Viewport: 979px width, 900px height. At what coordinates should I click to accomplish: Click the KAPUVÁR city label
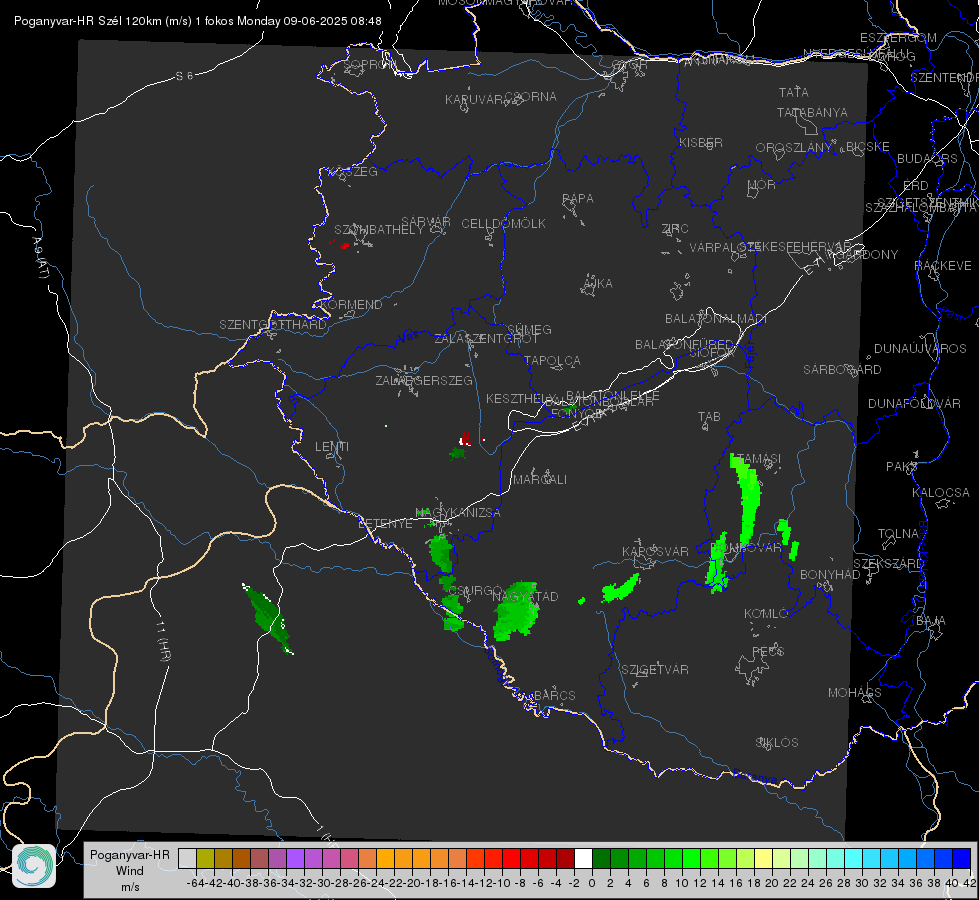475,100
